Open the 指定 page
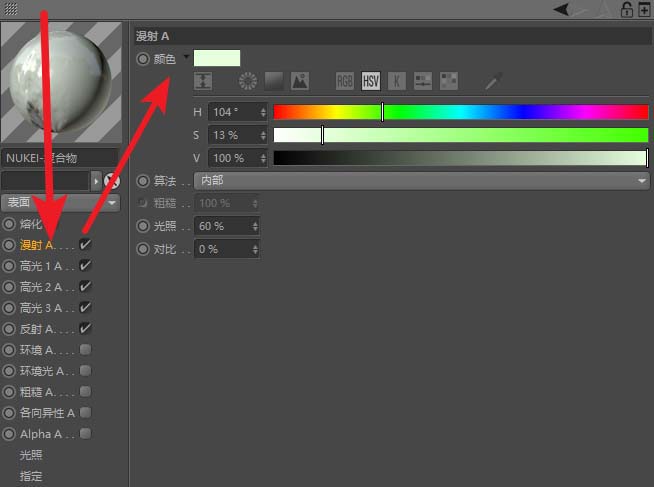The image size is (654, 487). (x=31, y=476)
